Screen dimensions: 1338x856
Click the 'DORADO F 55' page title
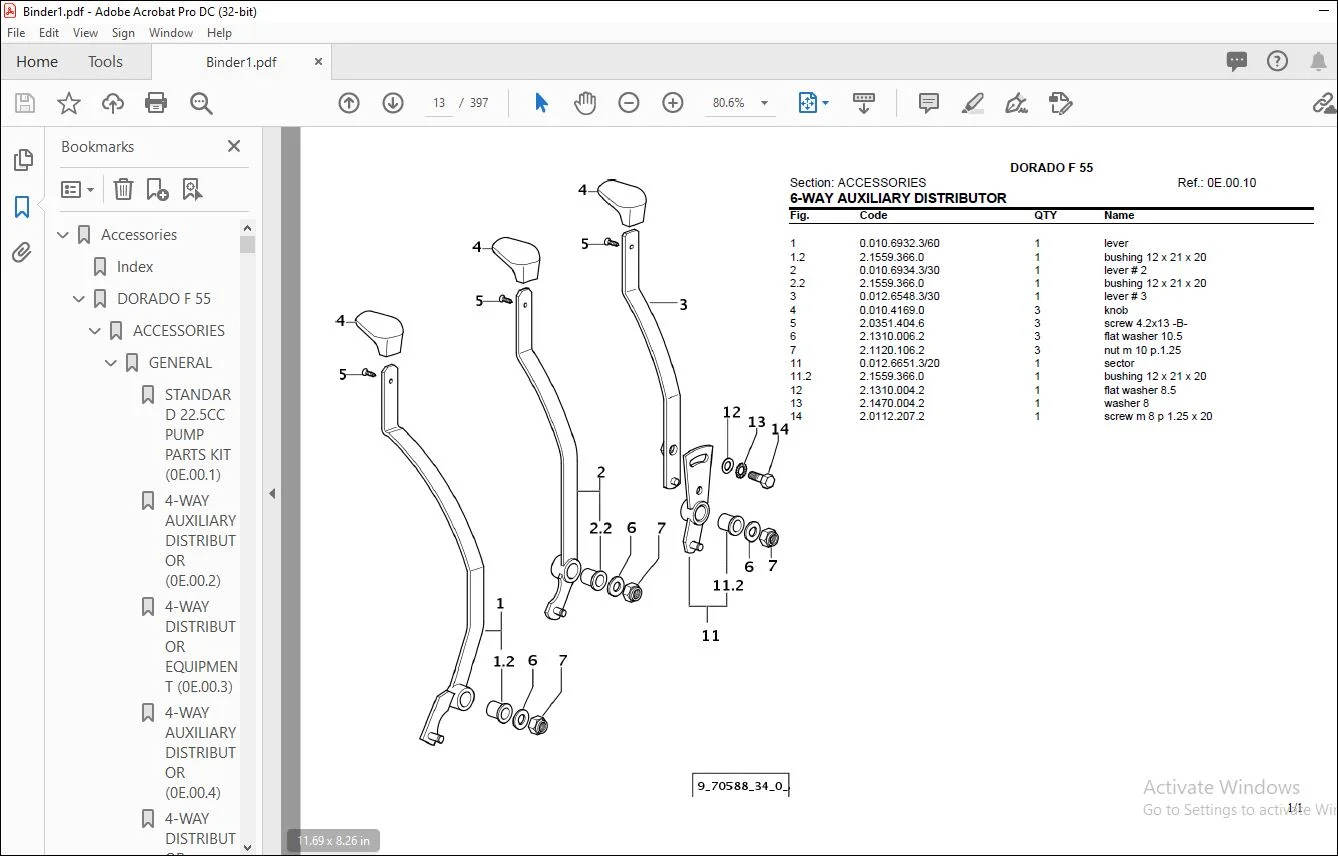tap(1052, 168)
